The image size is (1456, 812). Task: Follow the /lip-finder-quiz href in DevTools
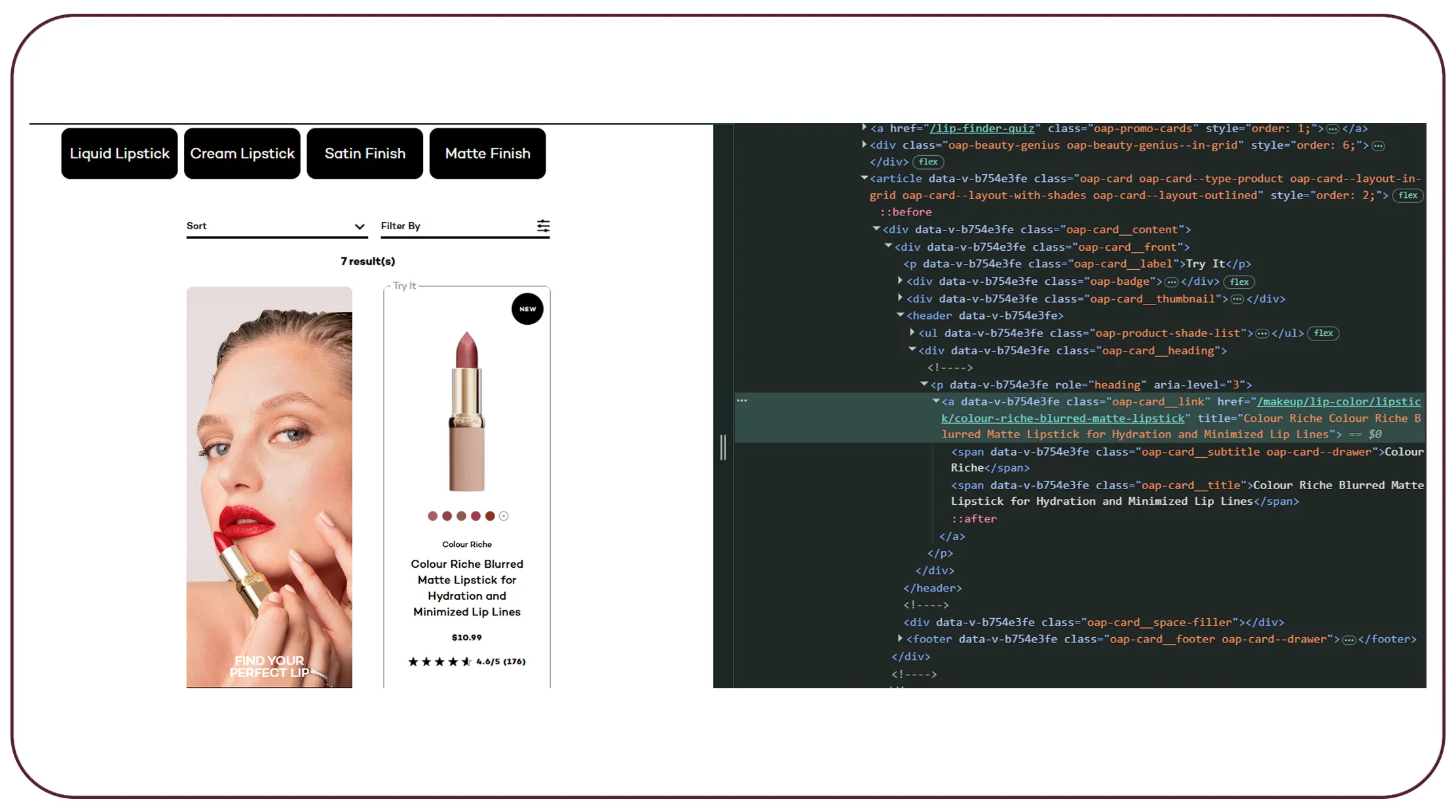[x=982, y=128]
